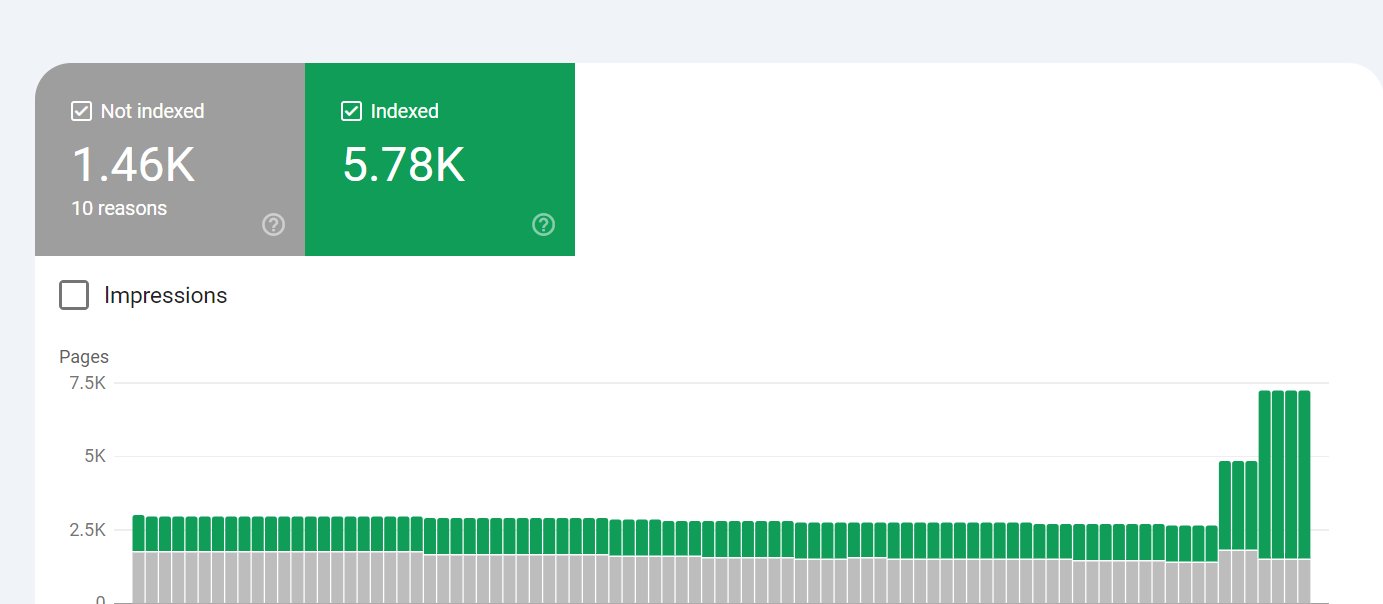Click the 5K axis value
1383x604 pixels.
(95, 456)
